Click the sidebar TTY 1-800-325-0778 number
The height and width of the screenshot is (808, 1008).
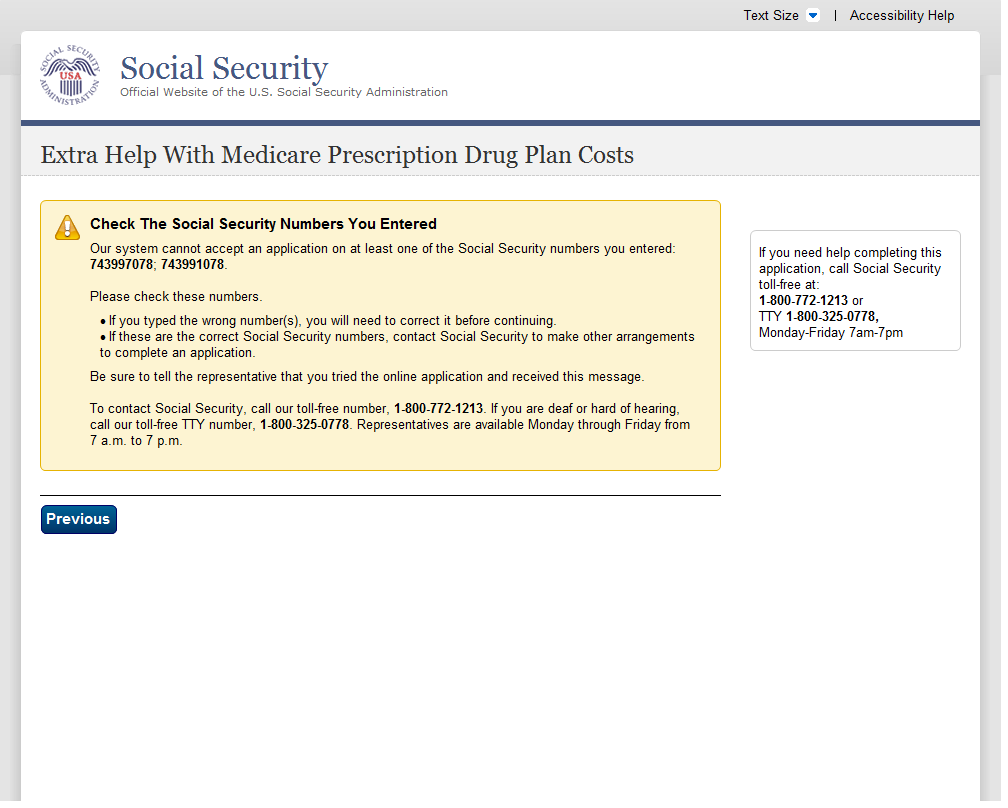(831, 317)
